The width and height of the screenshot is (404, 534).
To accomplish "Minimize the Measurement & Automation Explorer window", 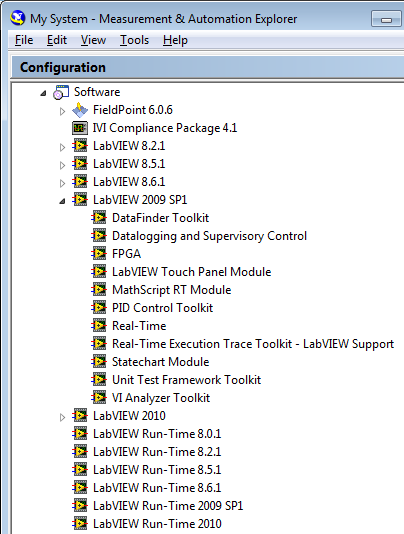I will pyautogui.click(x=386, y=19).
